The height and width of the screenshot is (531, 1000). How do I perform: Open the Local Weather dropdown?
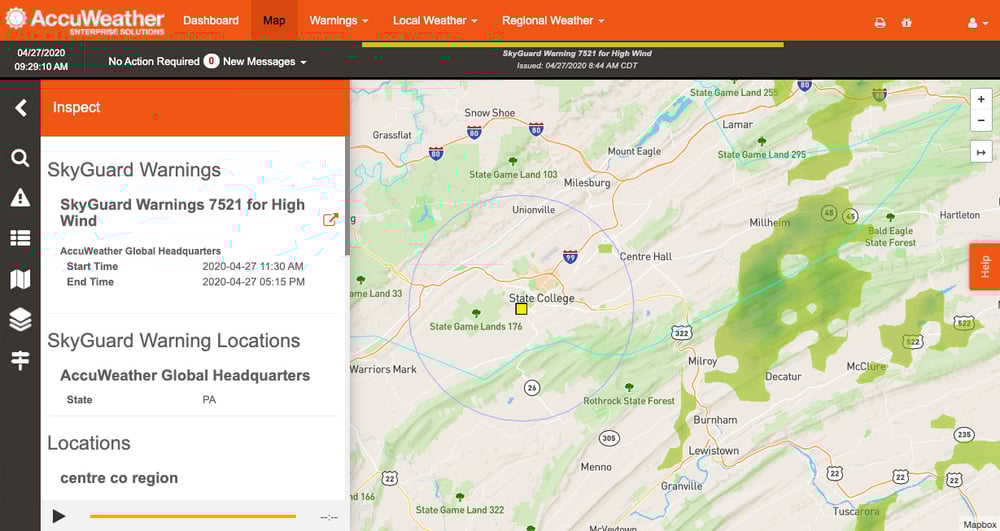coord(435,20)
